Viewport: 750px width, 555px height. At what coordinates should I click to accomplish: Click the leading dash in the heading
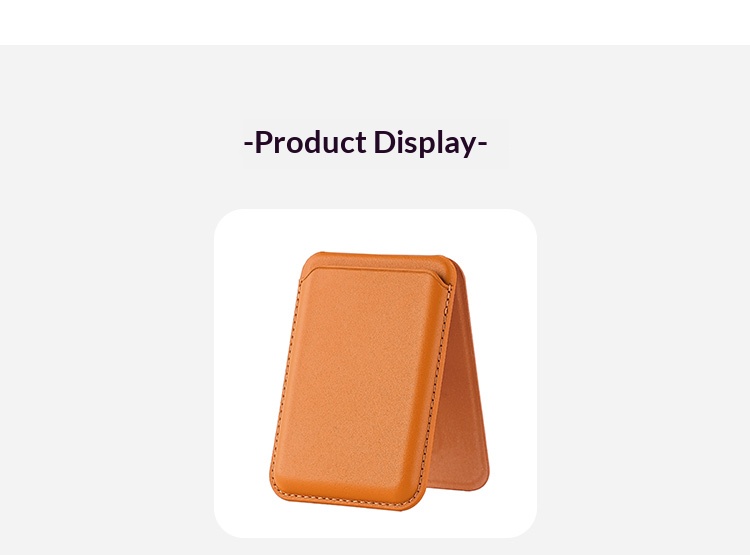tap(248, 143)
